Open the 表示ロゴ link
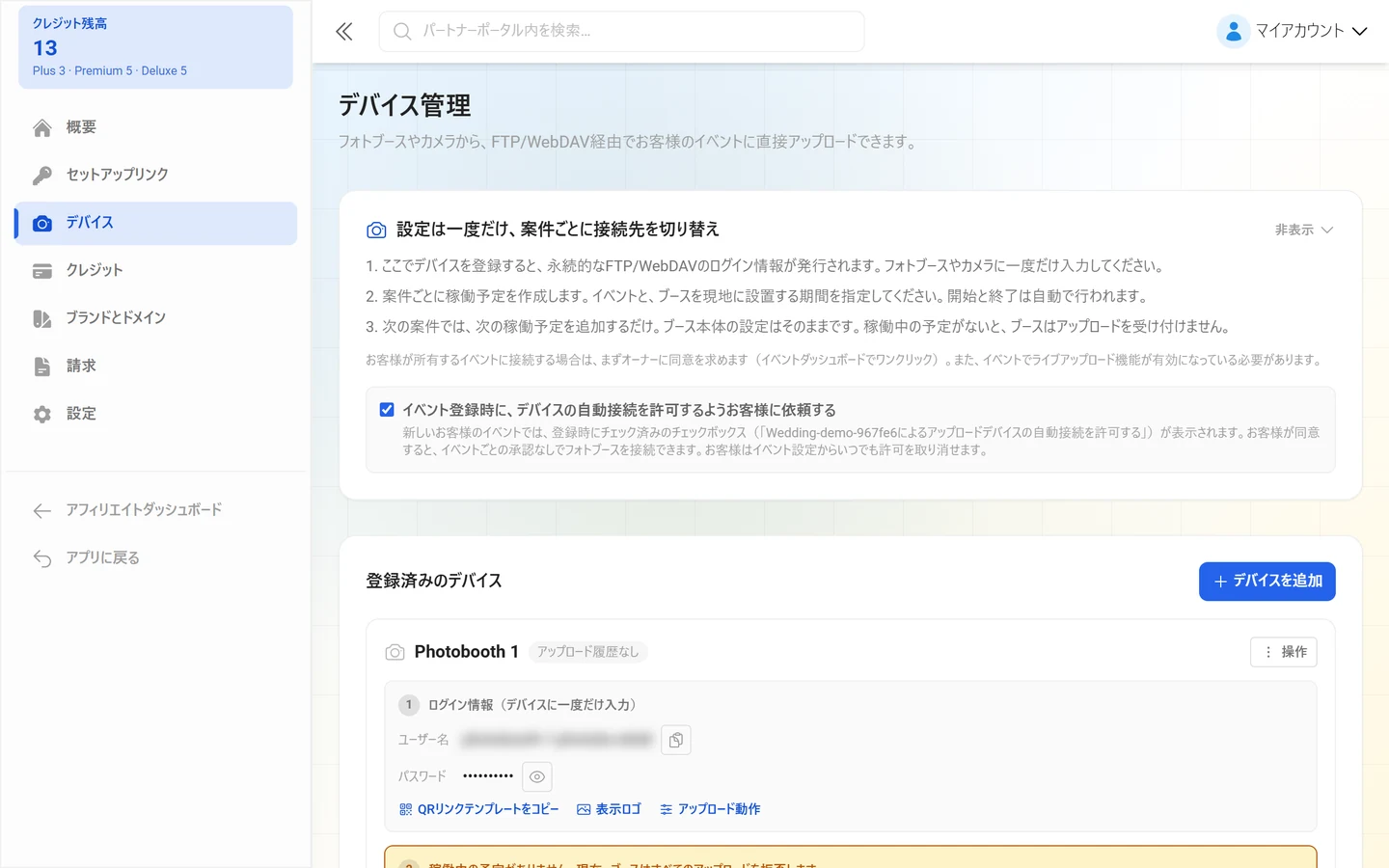1389x868 pixels. point(609,809)
